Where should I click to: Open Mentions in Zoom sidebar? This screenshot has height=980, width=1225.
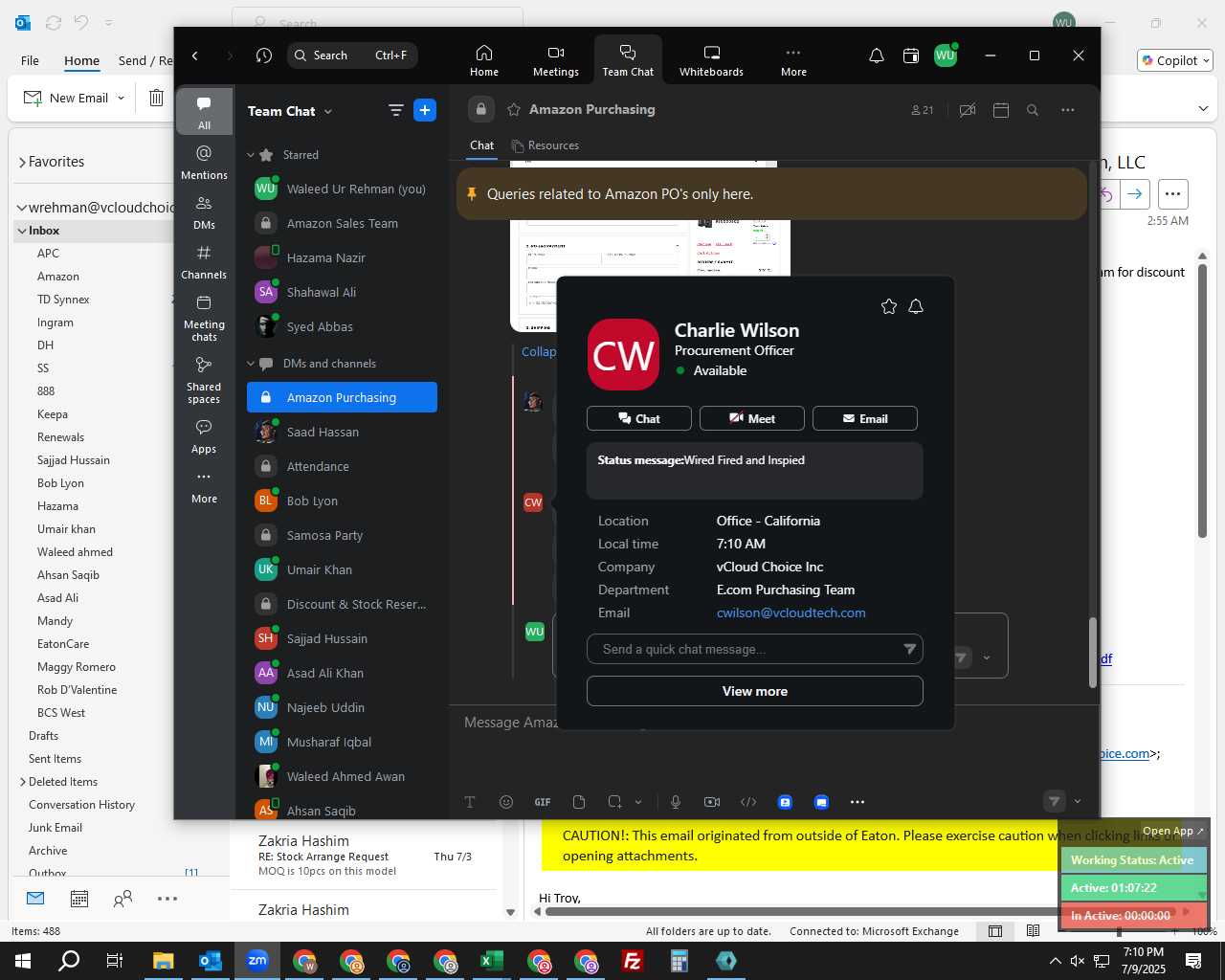point(204,162)
